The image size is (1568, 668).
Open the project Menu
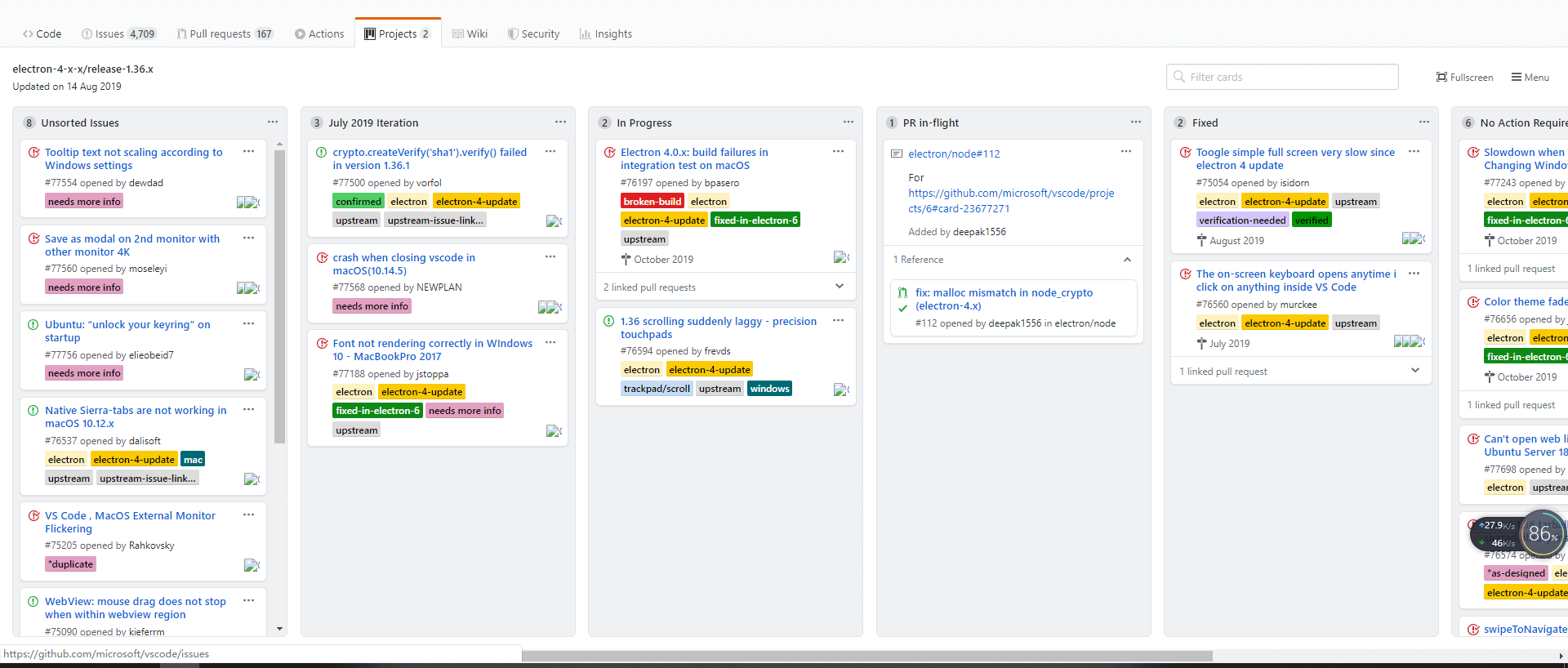click(x=1530, y=77)
